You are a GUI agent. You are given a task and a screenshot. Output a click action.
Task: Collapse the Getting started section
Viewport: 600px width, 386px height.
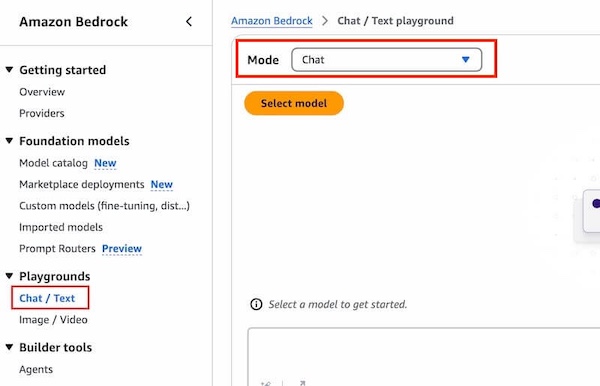10,70
